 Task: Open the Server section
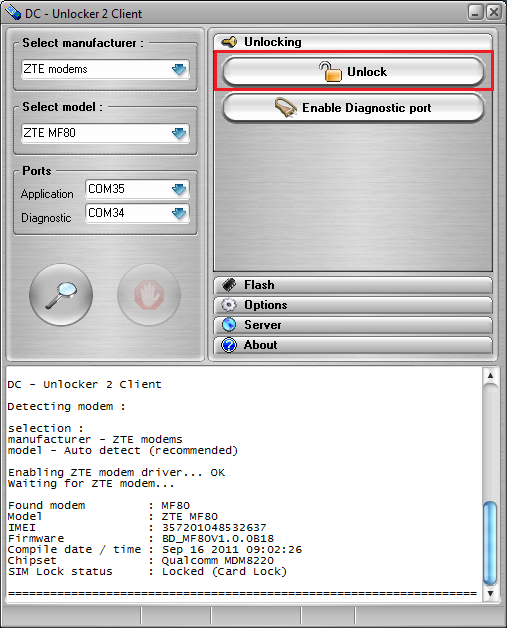coord(353,325)
